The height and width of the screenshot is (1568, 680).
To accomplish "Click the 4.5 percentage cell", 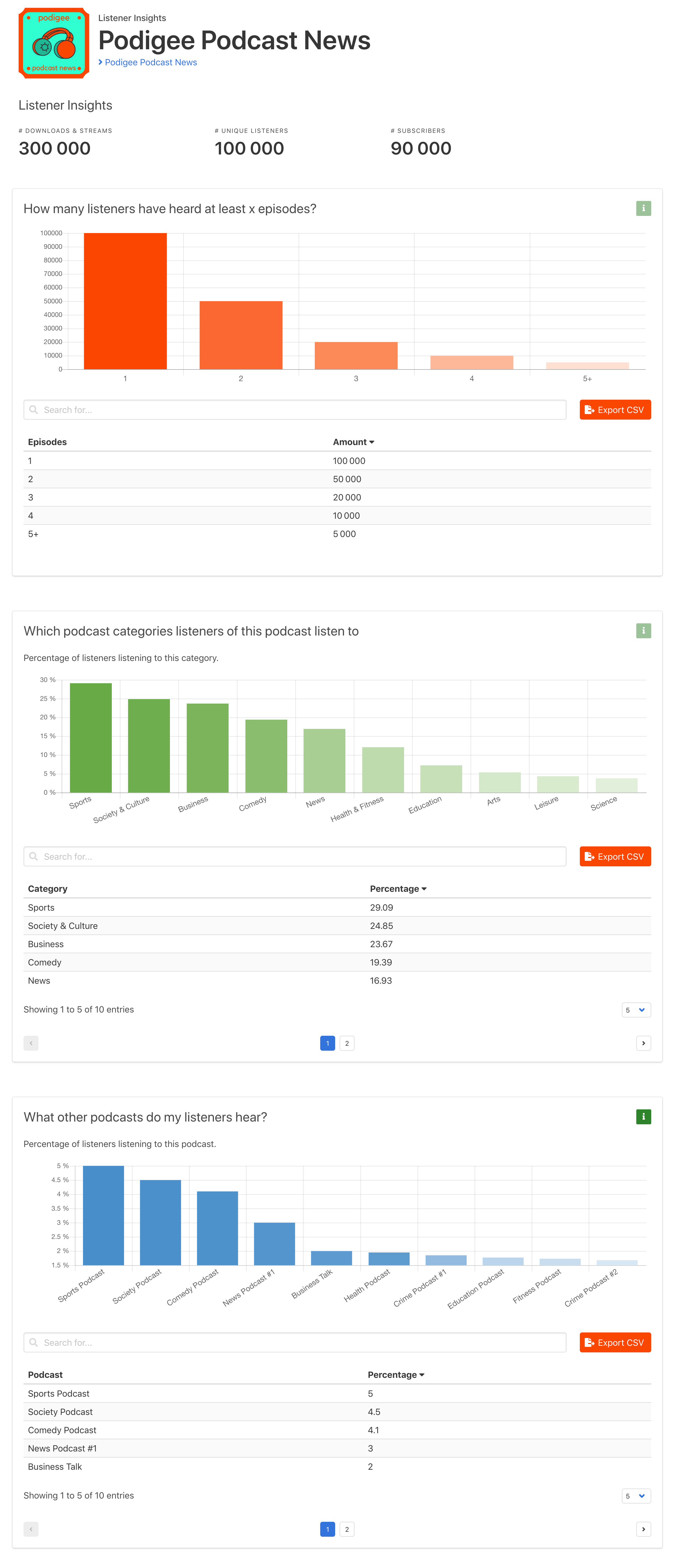I will pyautogui.click(x=374, y=1412).
